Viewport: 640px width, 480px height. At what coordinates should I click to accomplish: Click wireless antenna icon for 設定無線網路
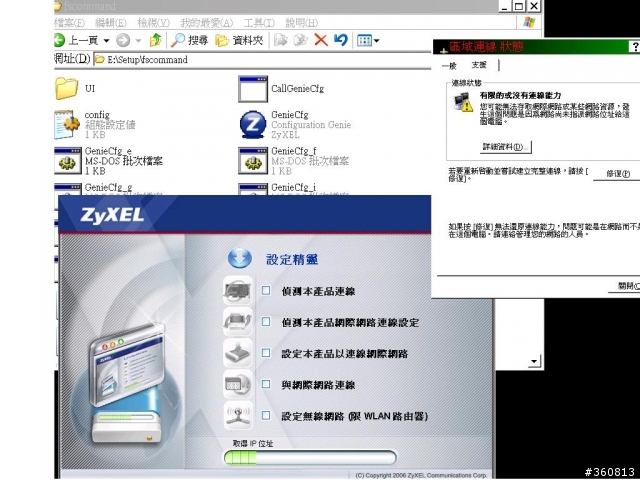coord(238,415)
